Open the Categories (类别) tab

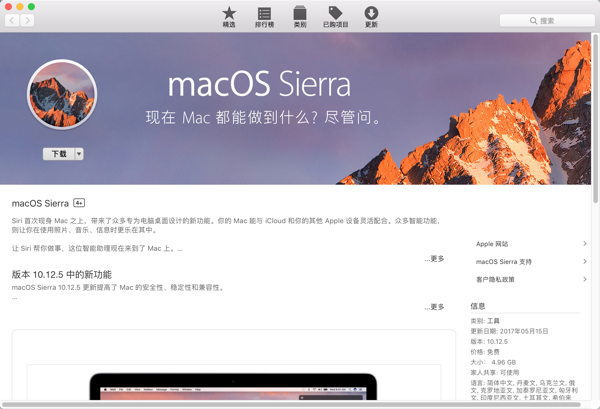300,17
